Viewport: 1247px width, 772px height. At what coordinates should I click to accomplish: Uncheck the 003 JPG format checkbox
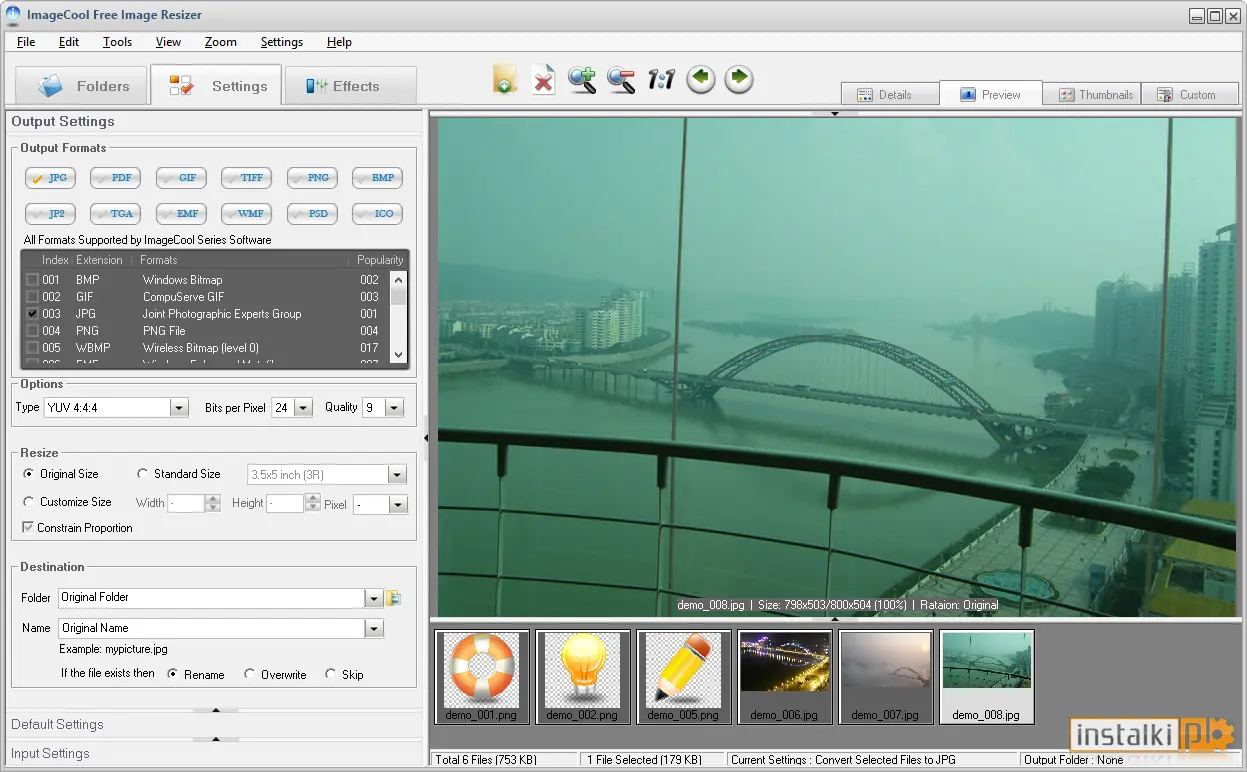32,314
